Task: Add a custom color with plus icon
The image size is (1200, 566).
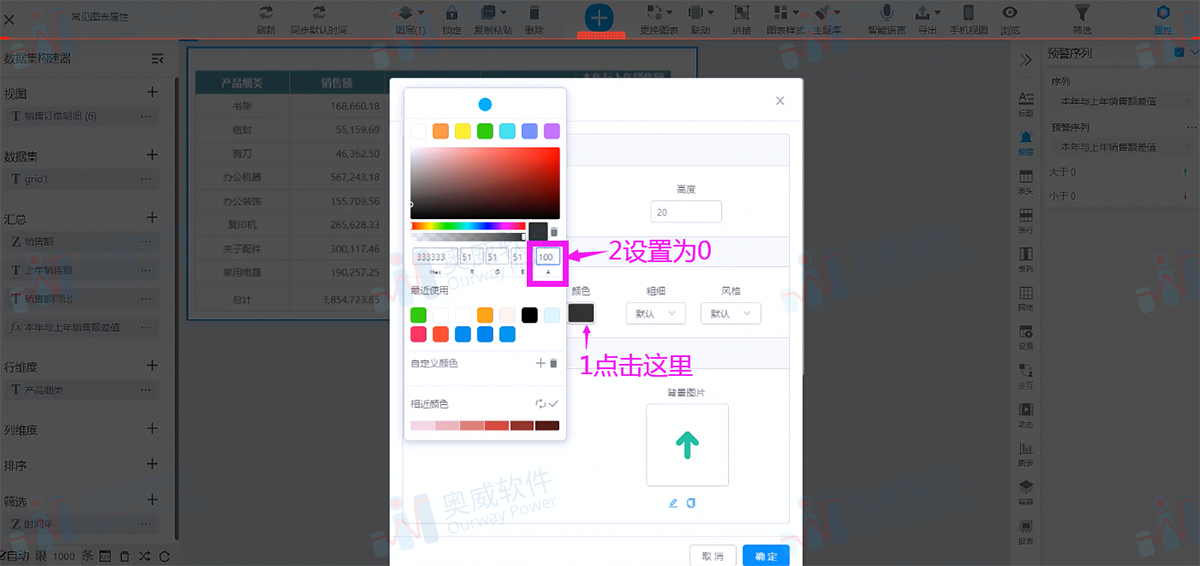Action: [541, 363]
